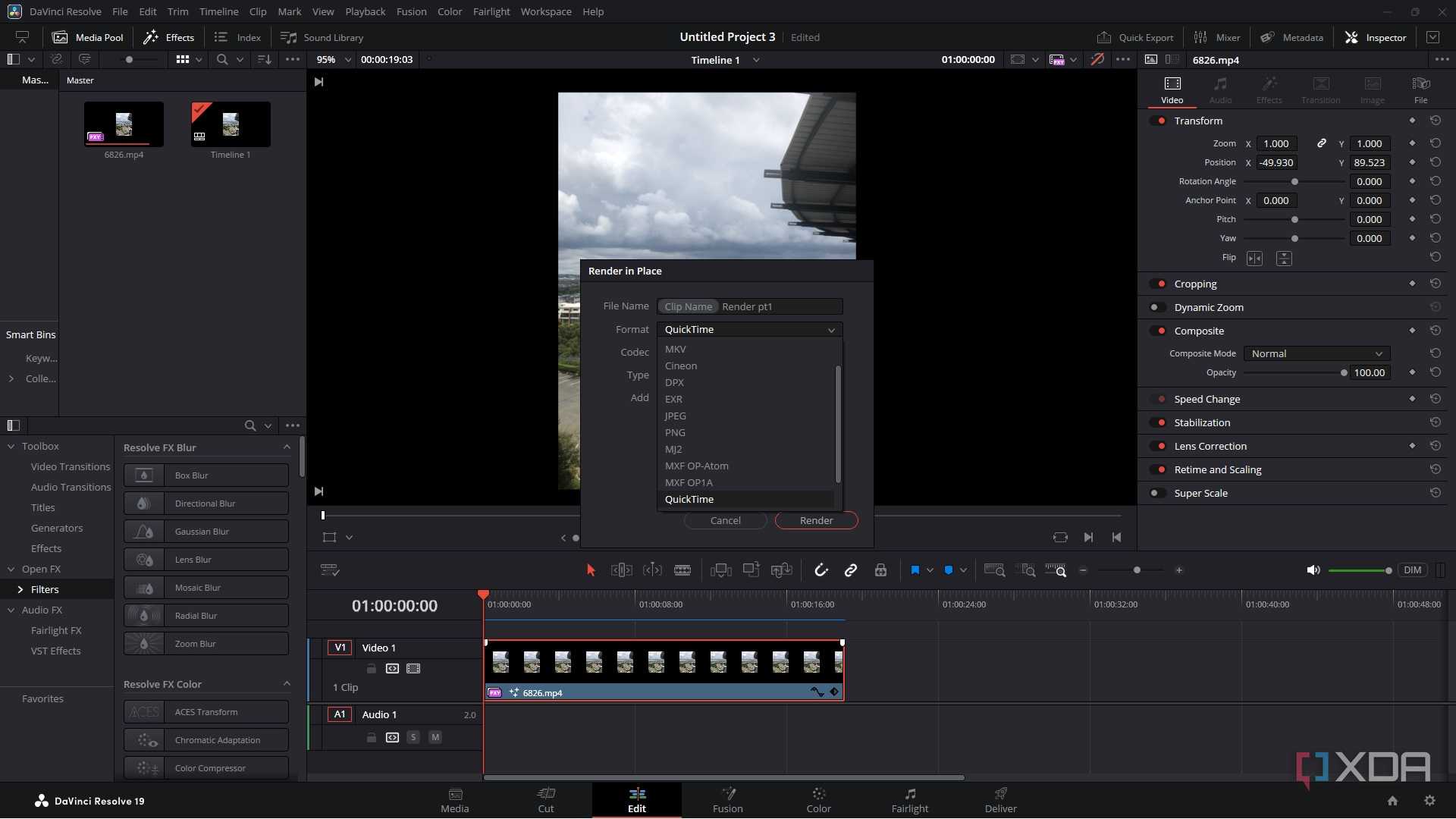
Task: Click the Insert Clip toolbar icon
Action: [x=720, y=570]
